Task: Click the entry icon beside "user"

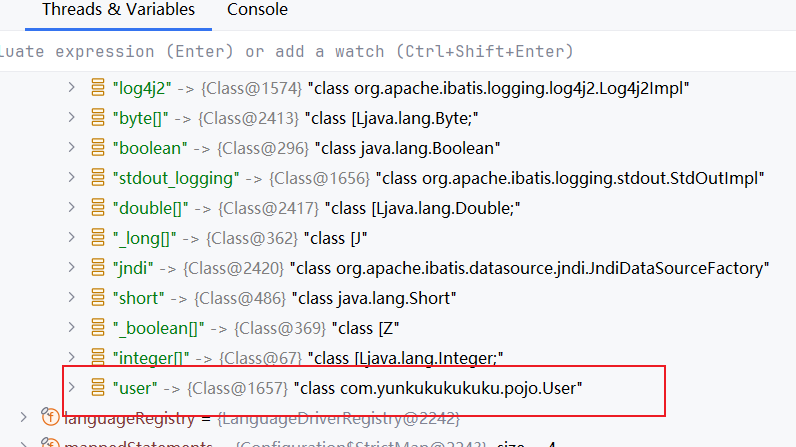Action: (x=97, y=387)
